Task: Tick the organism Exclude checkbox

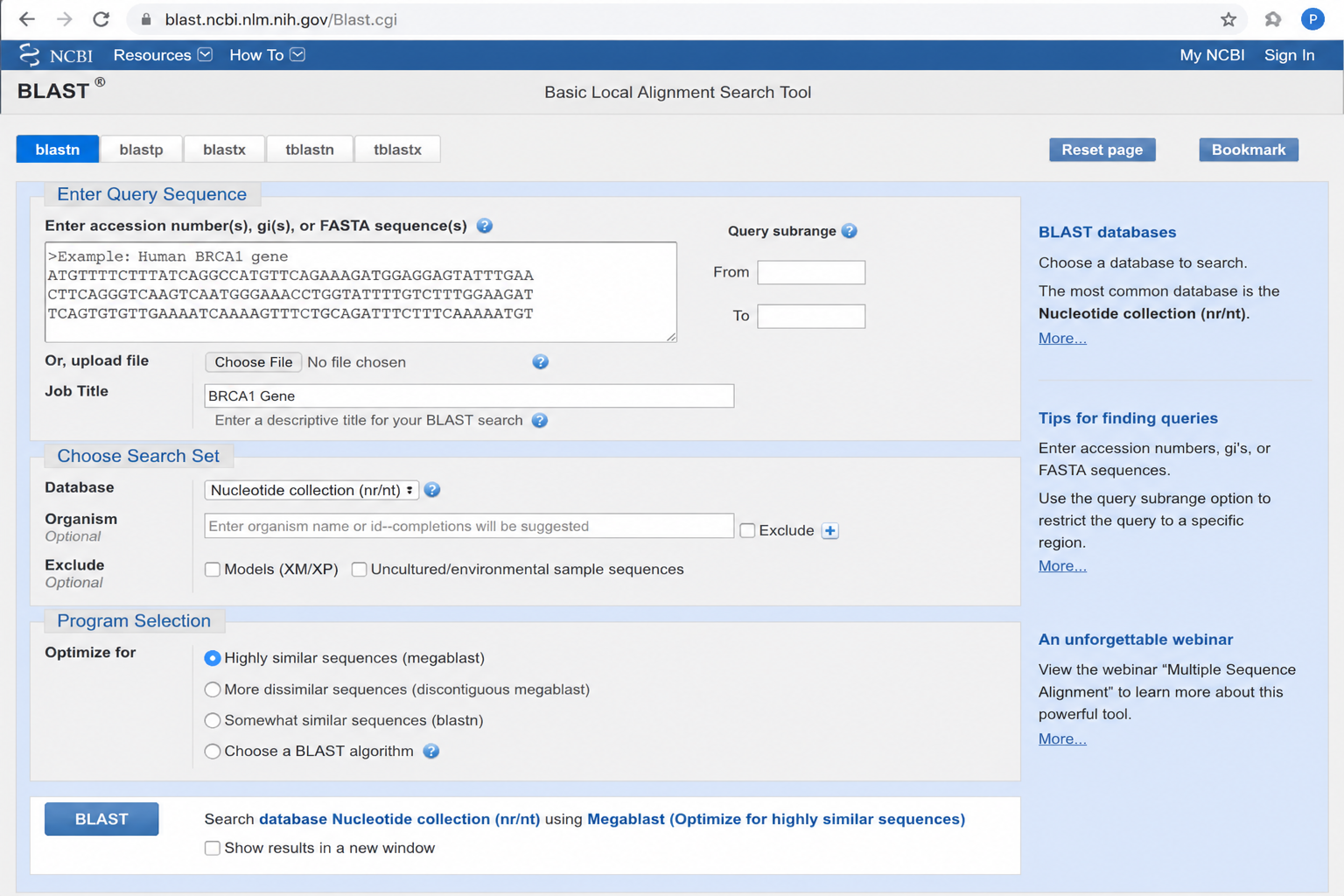Action: (747, 530)
